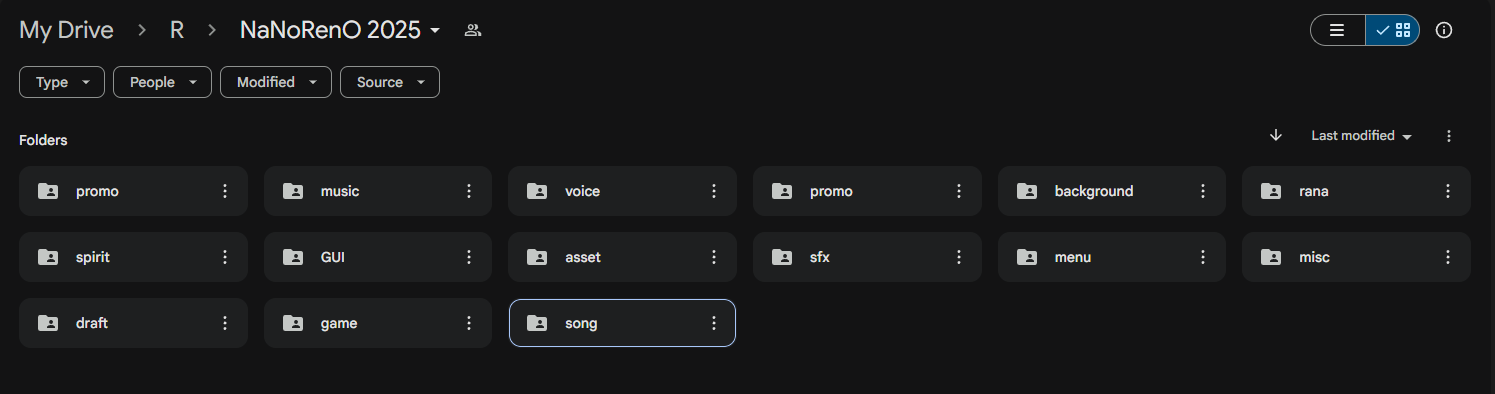This screenshot has height=394, width=1495.
Task: Go to My Drive breadcrumb
Action: [66, 30]
